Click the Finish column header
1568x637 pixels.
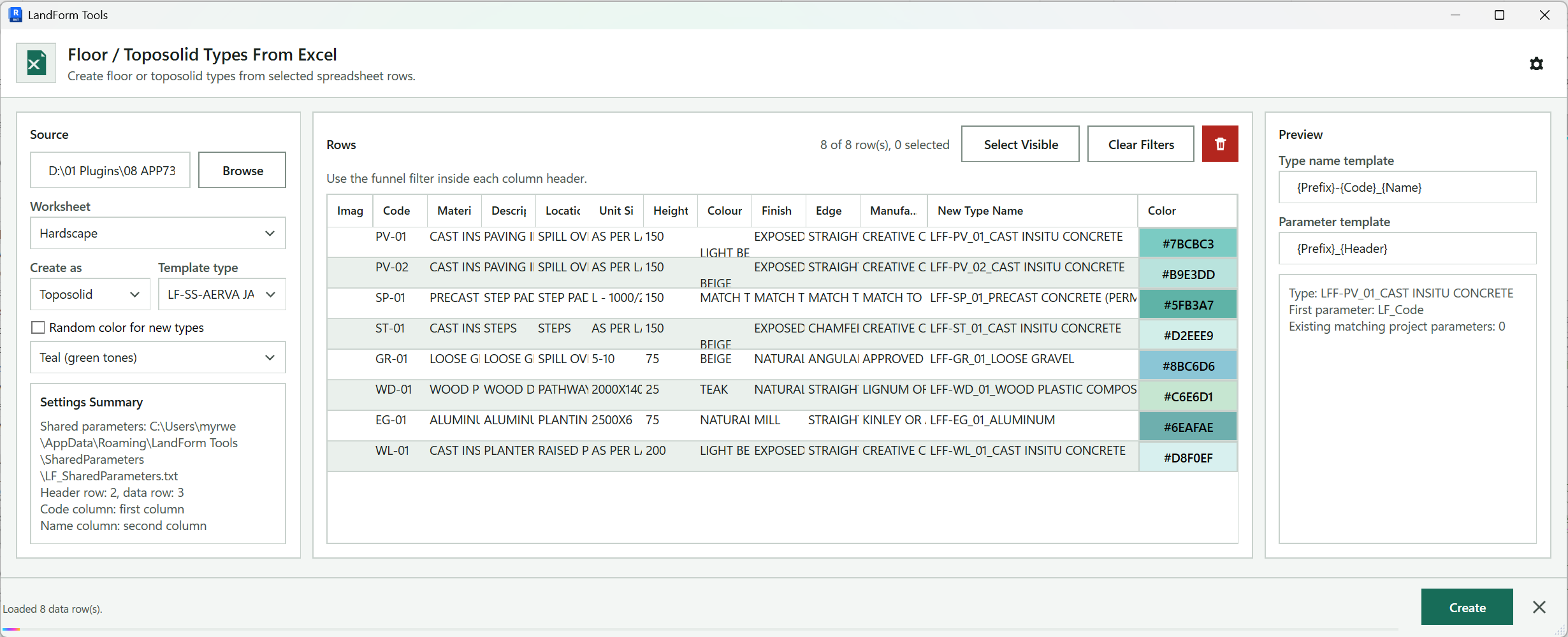[x=779, y=211]
